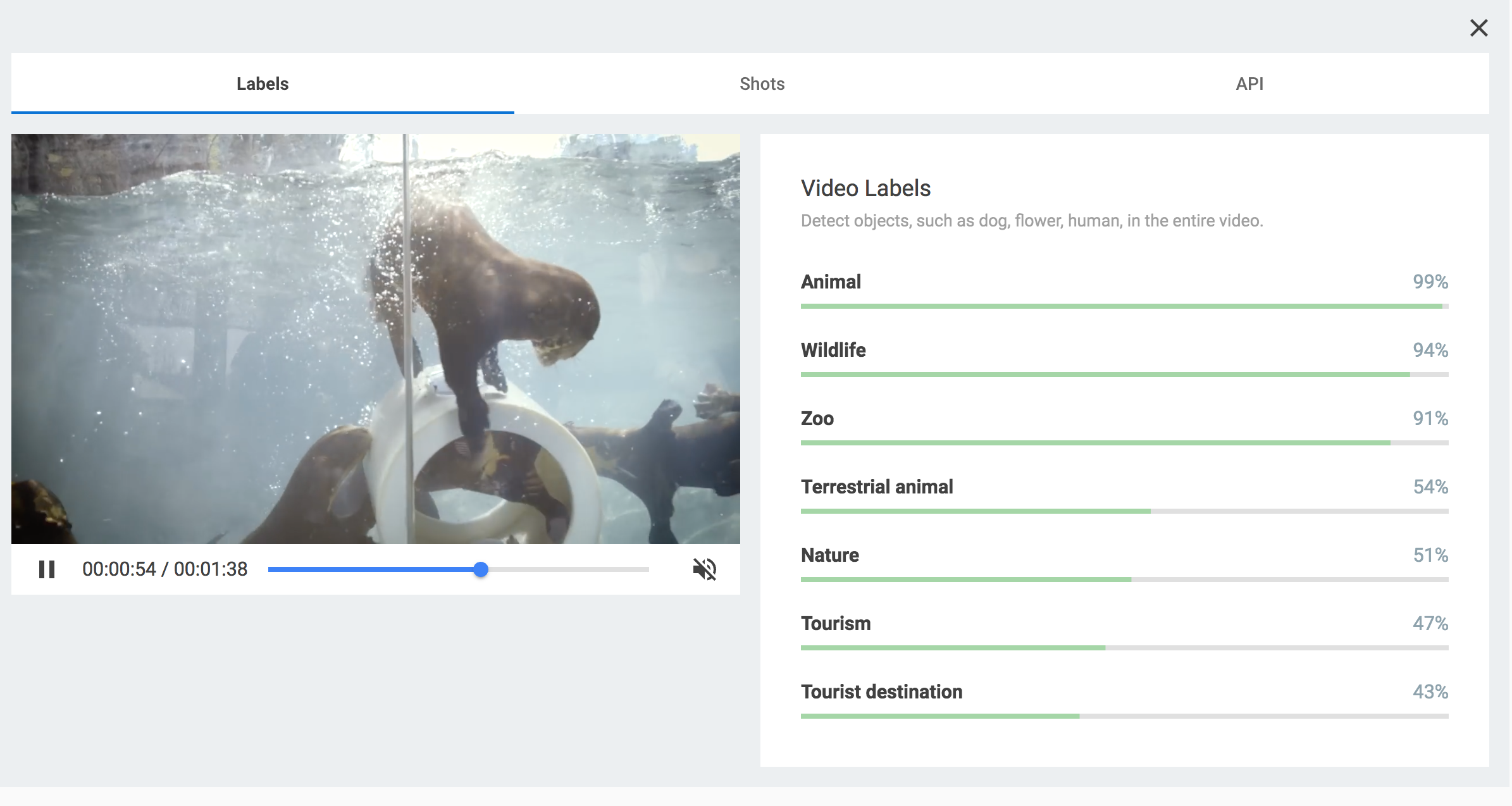
Task: Click the 94% Wildlife confidence value
Action: (x=1430, y=350)
